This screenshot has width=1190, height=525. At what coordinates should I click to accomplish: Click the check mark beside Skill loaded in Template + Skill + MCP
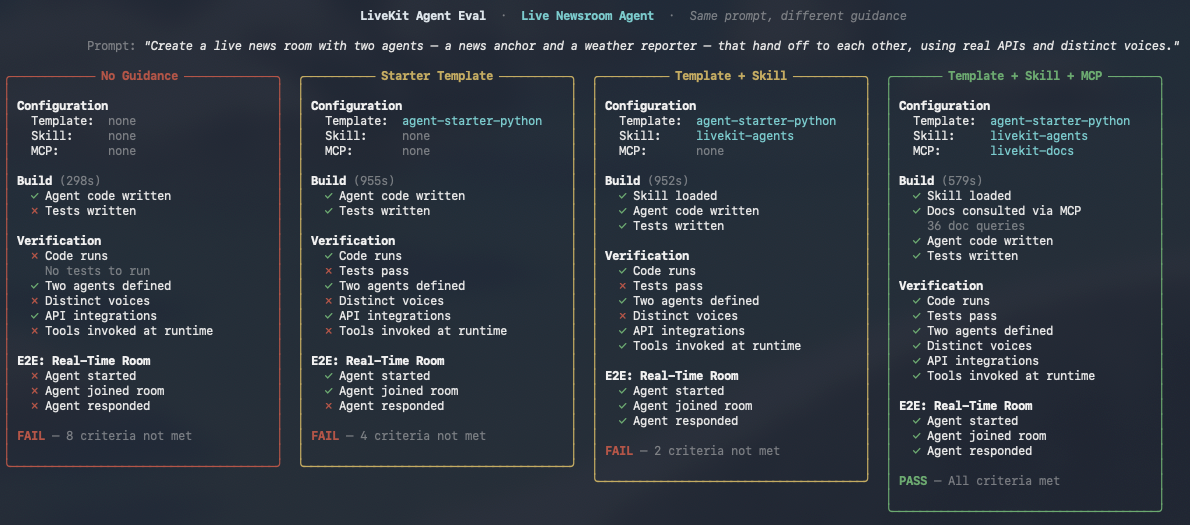pyautogui.click(x=916, y=196)
